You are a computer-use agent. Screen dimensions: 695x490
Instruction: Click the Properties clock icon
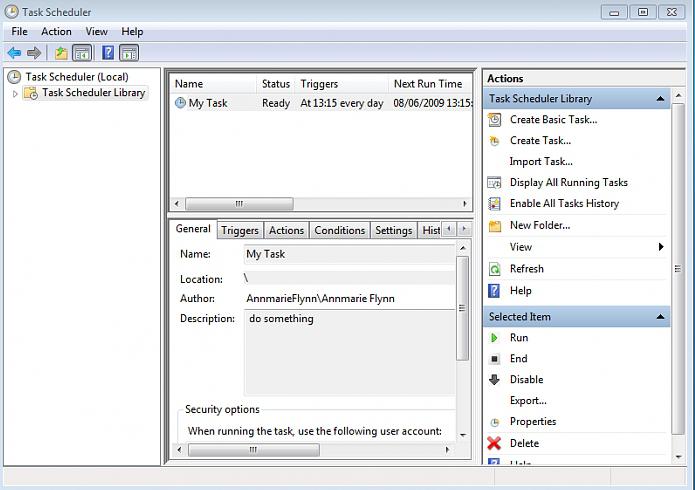click(x=495, y=422)
